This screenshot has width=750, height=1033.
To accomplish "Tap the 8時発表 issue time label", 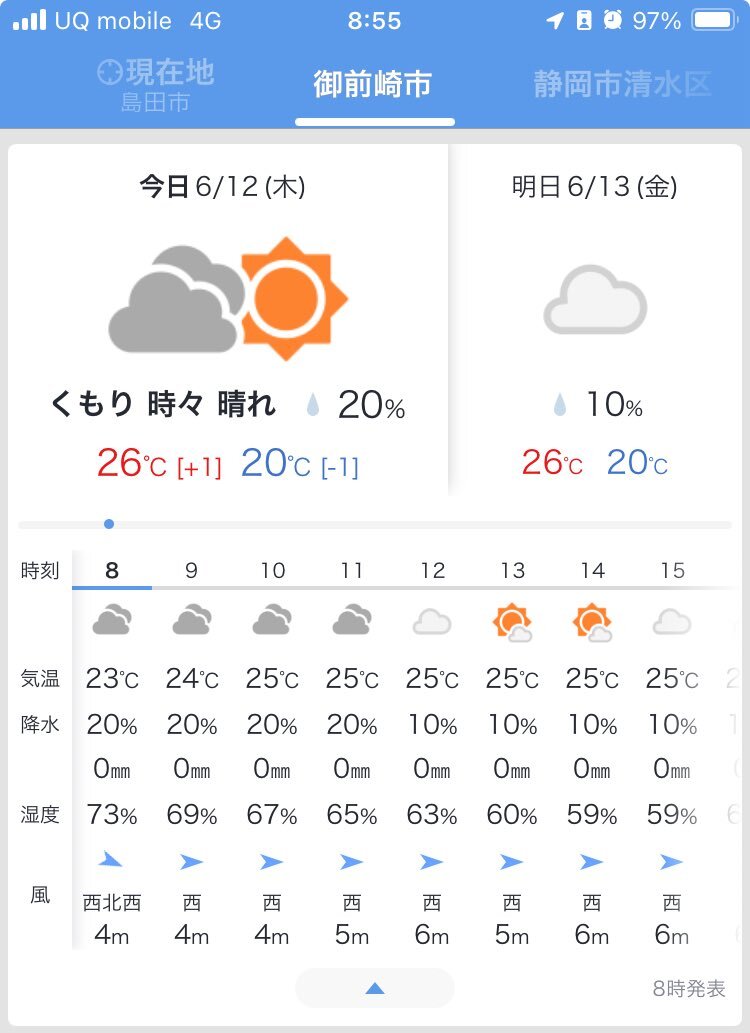I will click(x=689, y=988).
